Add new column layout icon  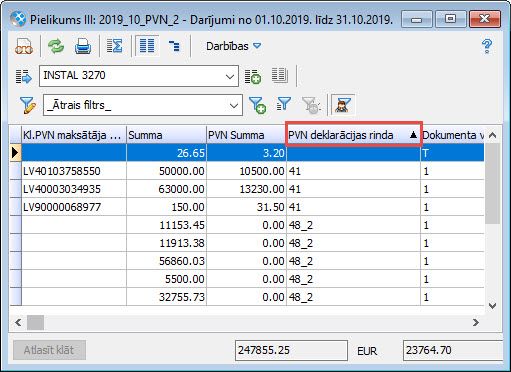point(253,76)
